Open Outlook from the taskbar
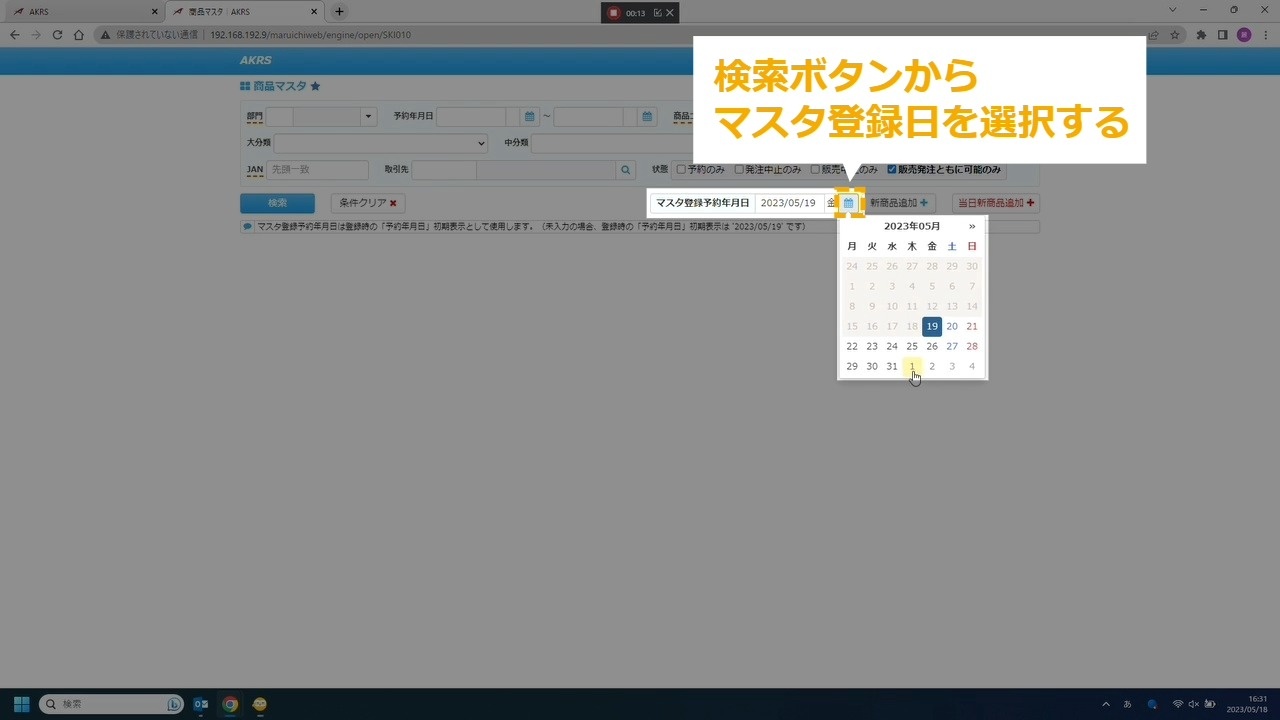1280x720 pixels. point(201,704)
